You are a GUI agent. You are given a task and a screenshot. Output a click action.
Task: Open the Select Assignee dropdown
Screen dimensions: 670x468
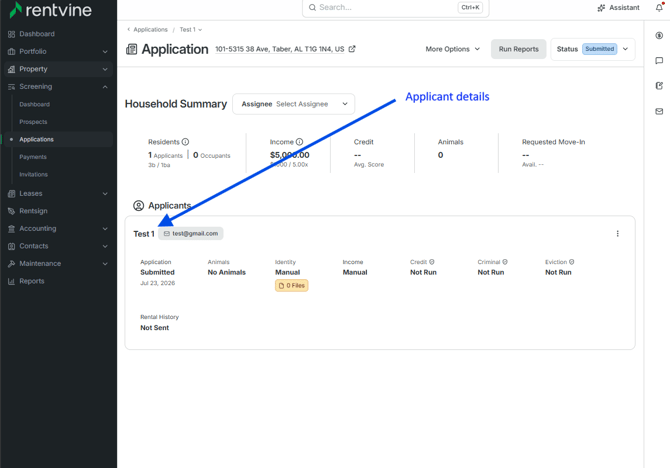(294, 104)
